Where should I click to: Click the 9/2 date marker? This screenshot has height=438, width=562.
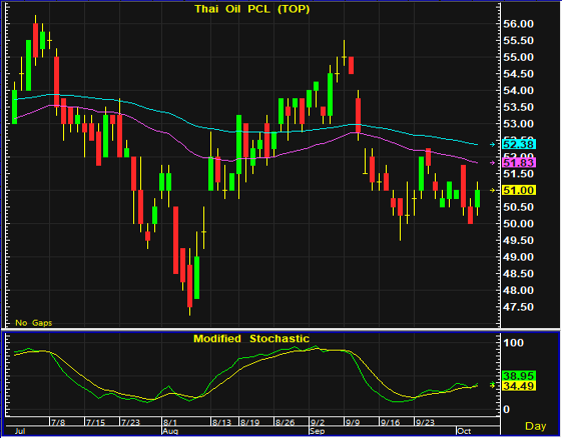(318, 422)
